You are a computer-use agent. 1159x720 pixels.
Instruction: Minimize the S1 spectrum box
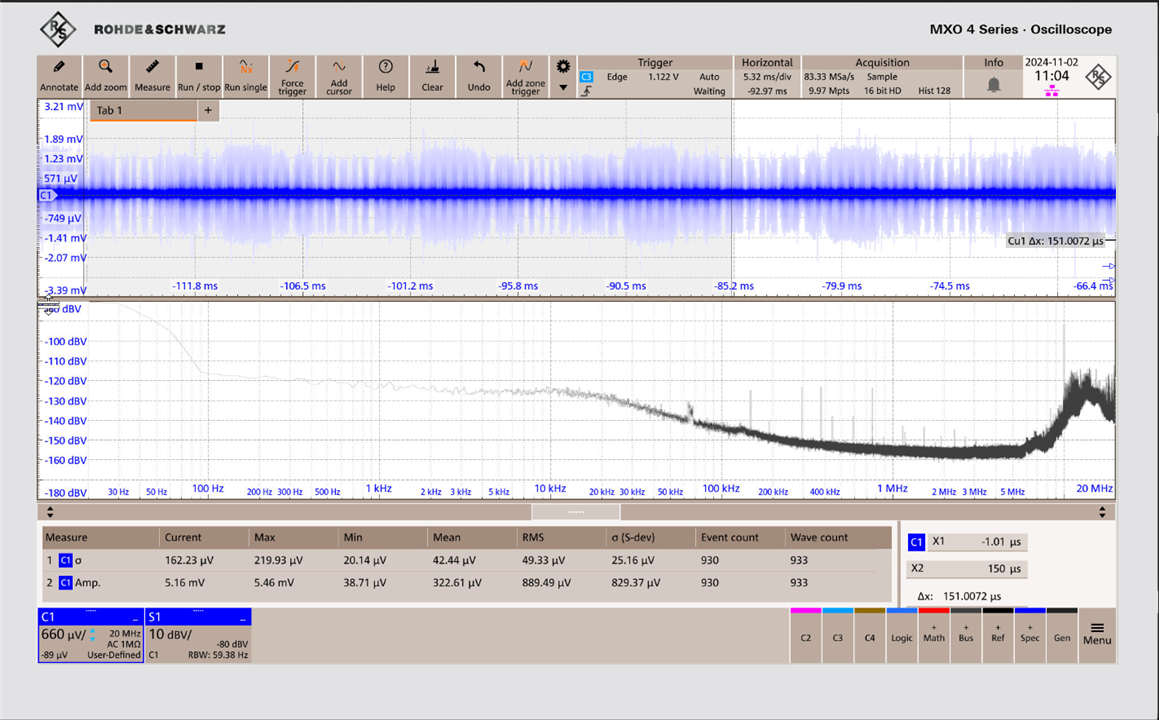pos(243,617)
